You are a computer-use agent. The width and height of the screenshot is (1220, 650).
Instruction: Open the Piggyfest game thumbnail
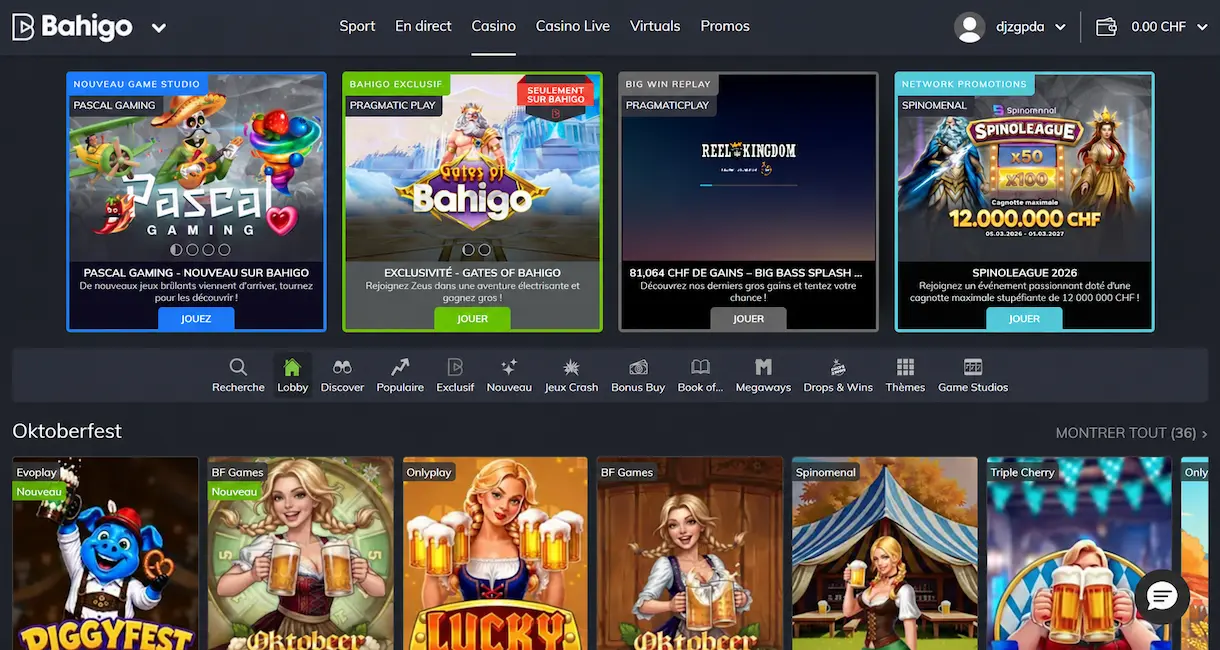click(x=105, y=553)
